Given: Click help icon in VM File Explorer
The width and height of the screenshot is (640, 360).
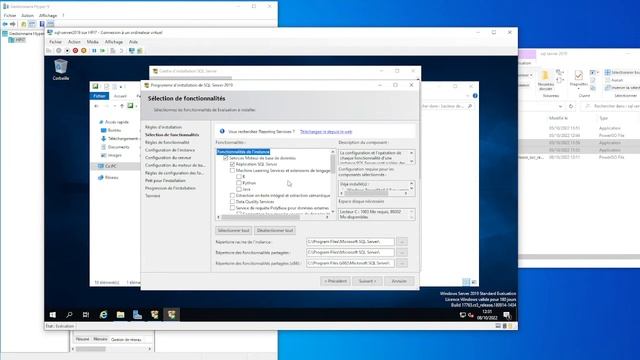Looking at the screenshot, I should [x=475, y=96].
